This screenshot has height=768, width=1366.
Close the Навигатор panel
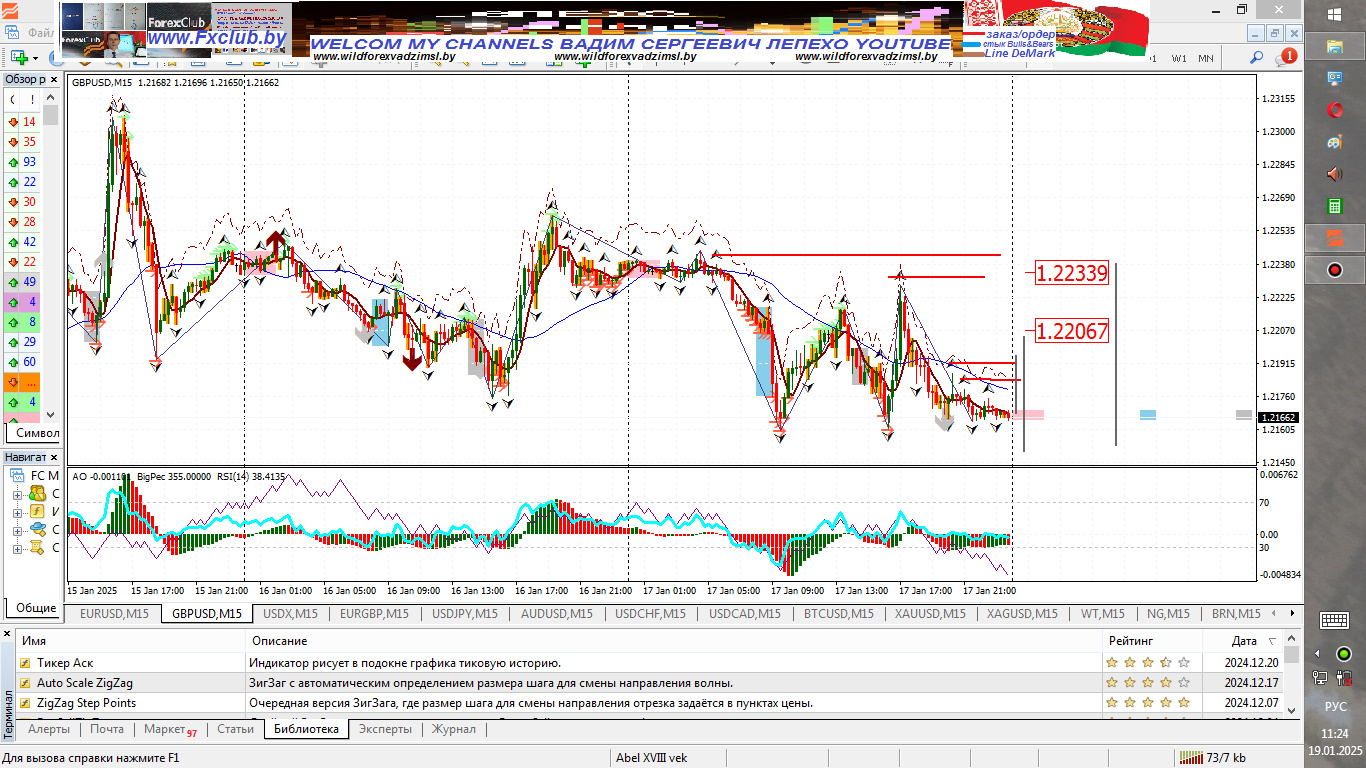pyautogui.click(x=53, y=457)
